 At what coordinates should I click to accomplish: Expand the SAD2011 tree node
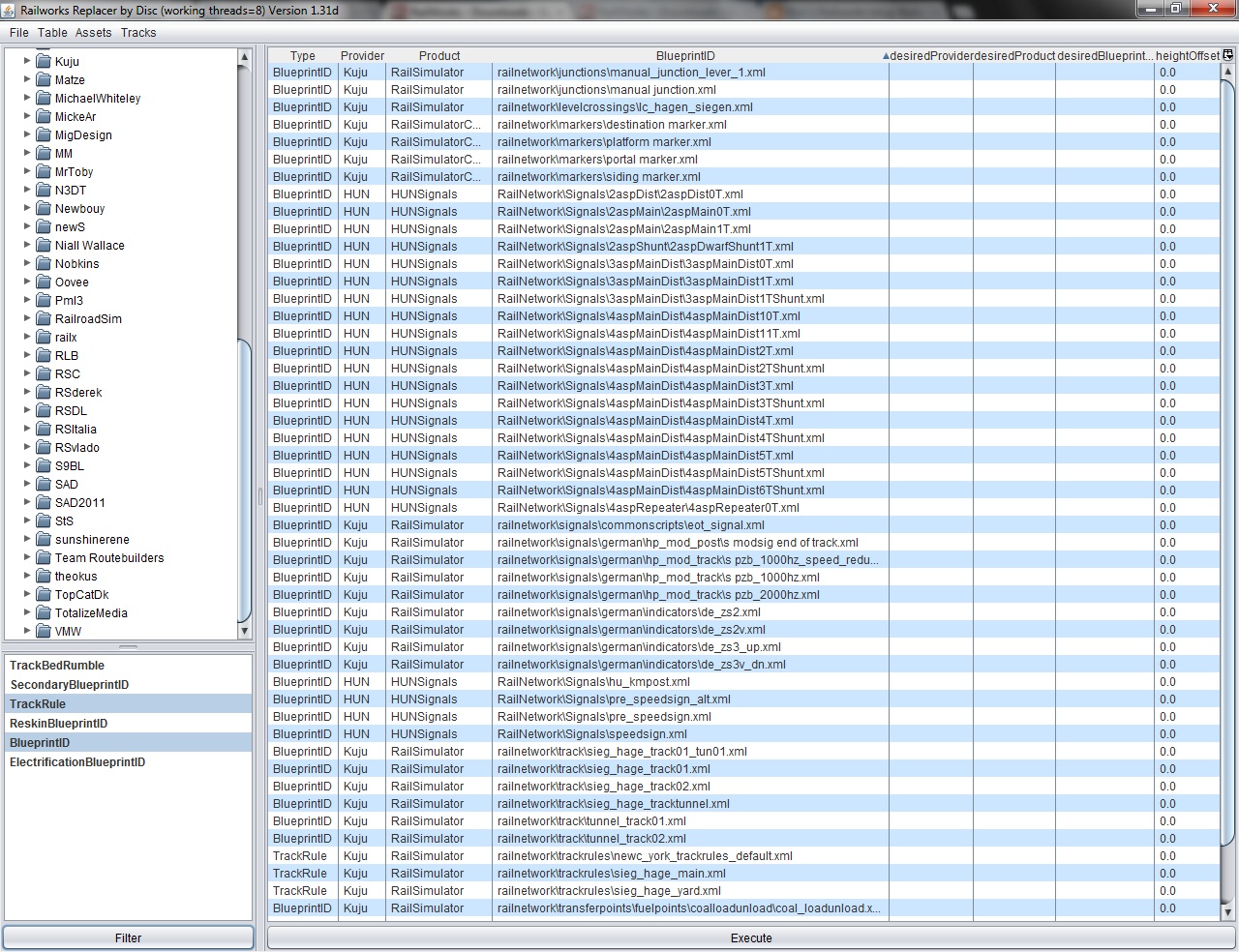point(27,502)
